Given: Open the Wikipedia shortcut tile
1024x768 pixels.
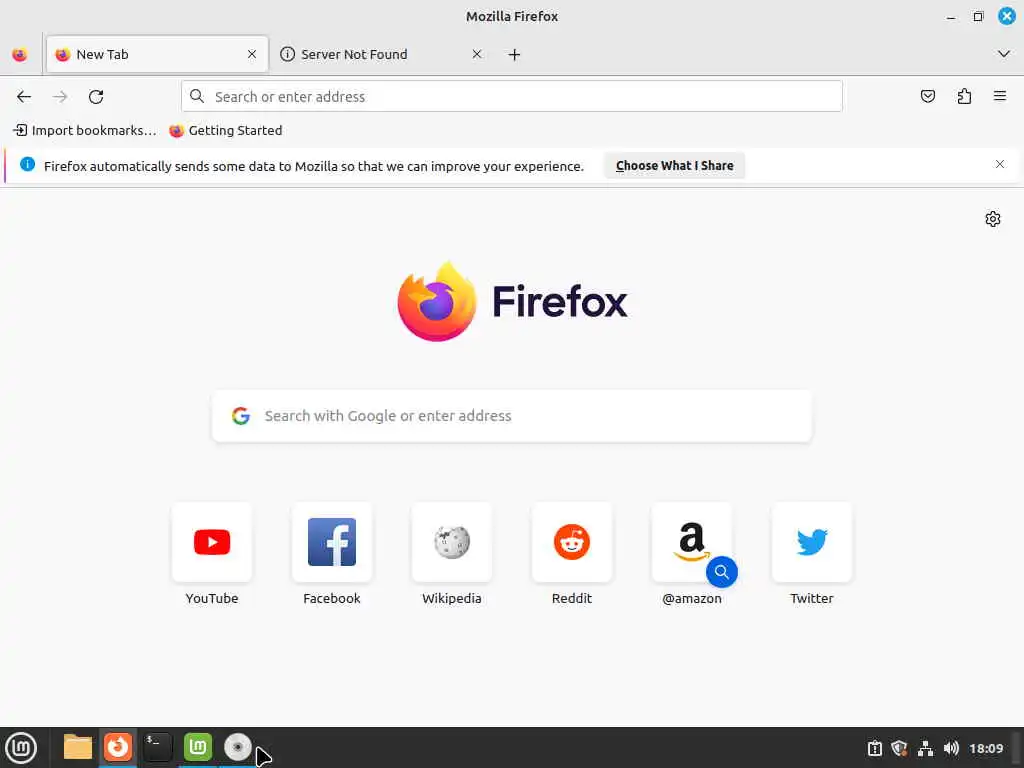Looking at the screenshot, I should click(452, 542).
